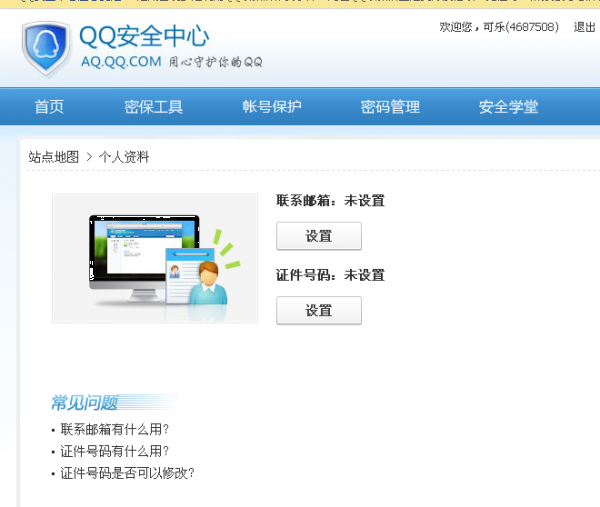
Task: Go to 帐号保护 in the nav bar
Action: coord(272,107)
